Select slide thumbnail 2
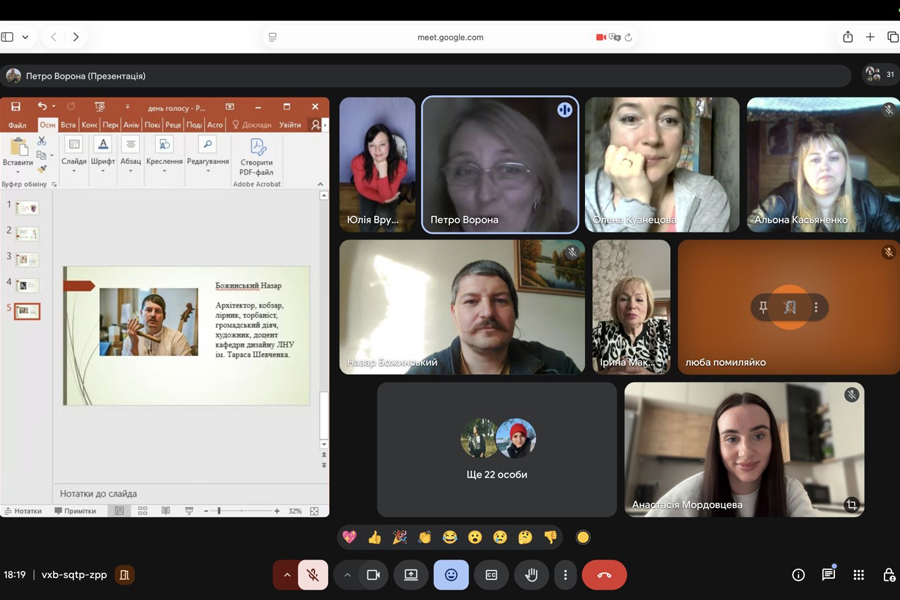The image size is (900, 600). point(26,234)
